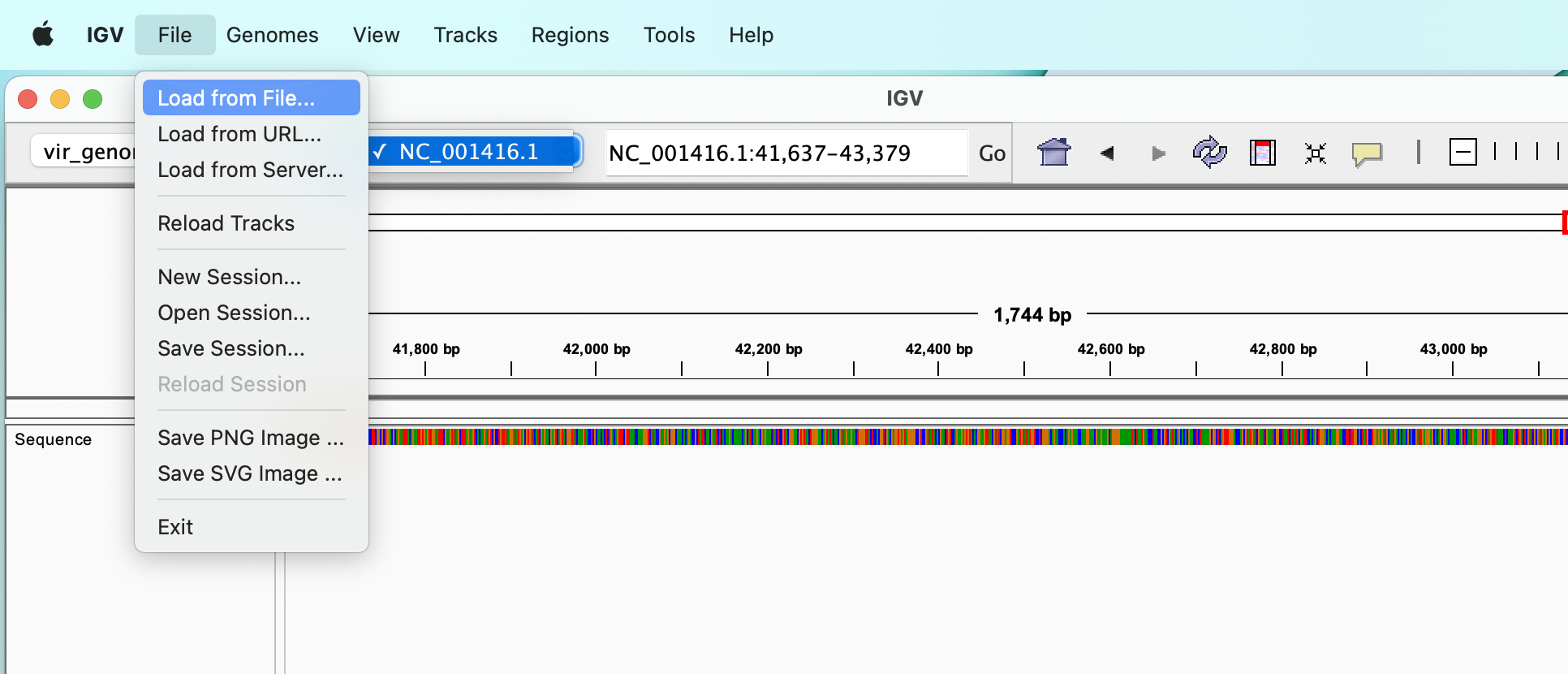Click the chromosome ideogram bar
1568x674 pixels.
(x=966, y=223)
